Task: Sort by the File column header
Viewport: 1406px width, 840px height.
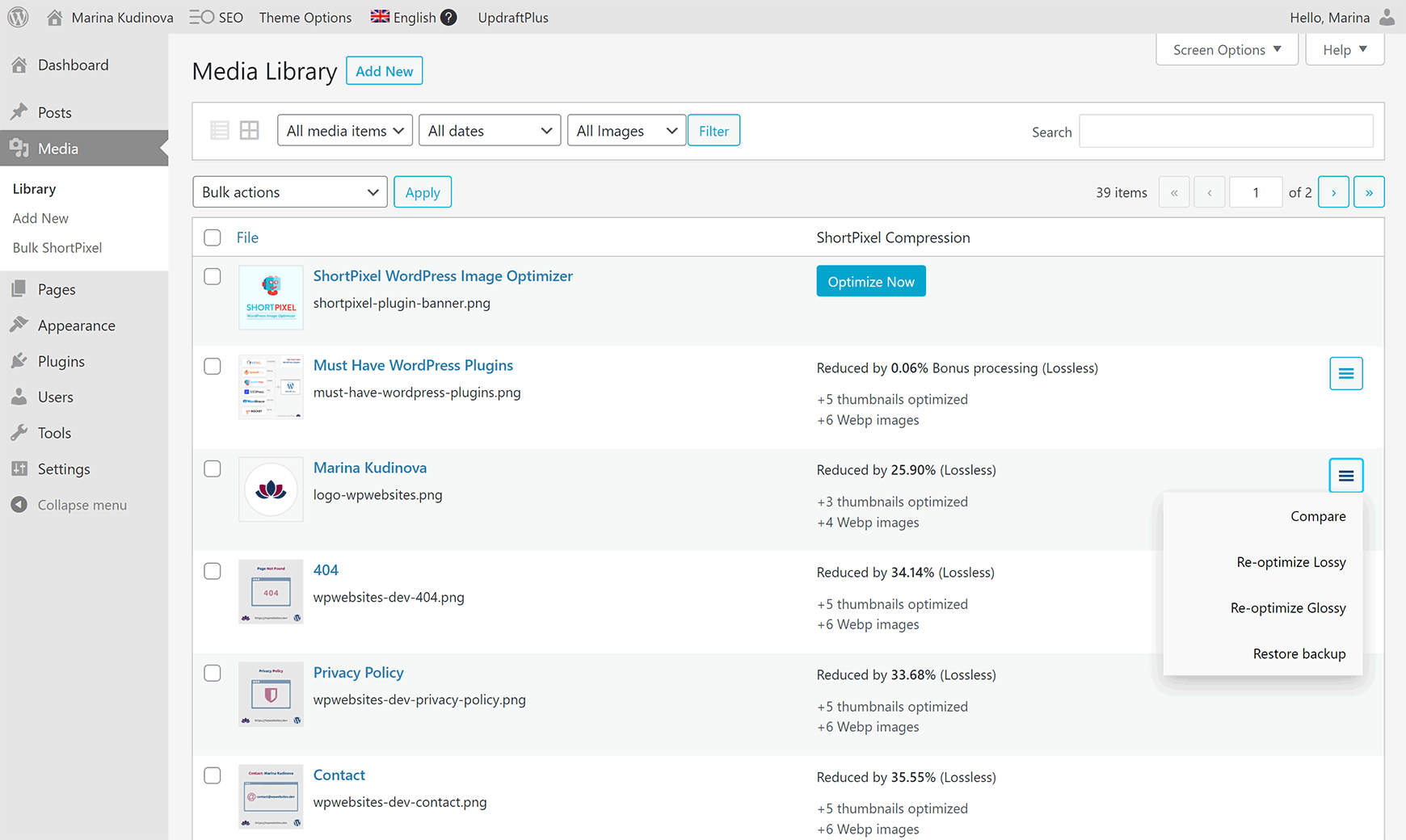Action: (x=247, y=237)
